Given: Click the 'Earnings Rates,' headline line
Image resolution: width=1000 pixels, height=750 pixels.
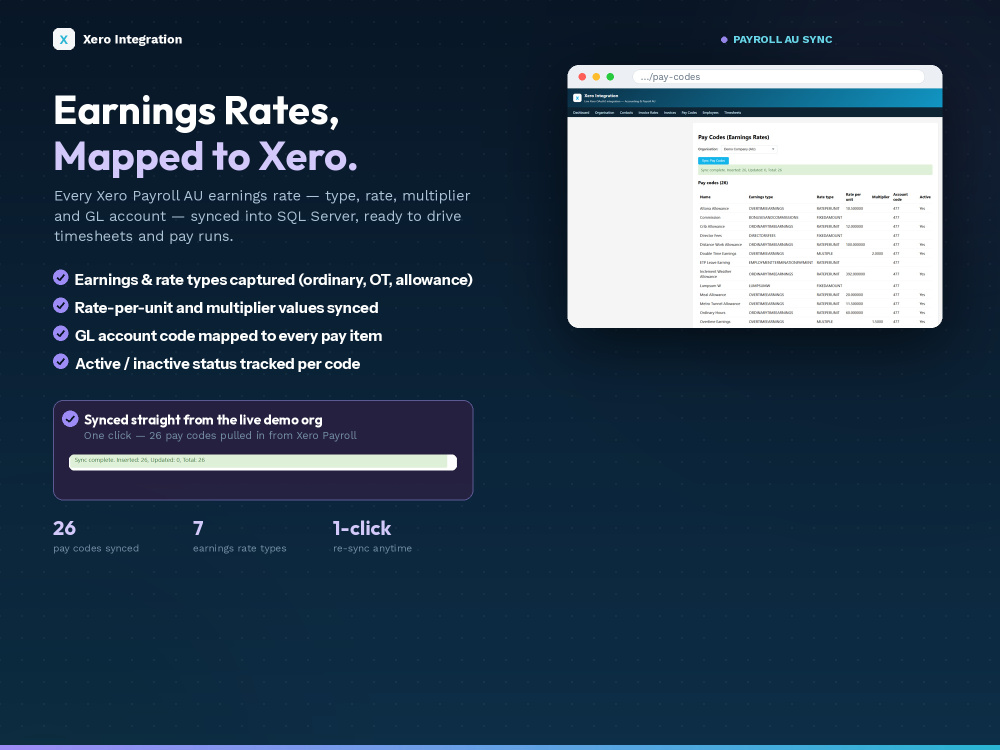Looking at the screenshot, I should coord(196,111).
